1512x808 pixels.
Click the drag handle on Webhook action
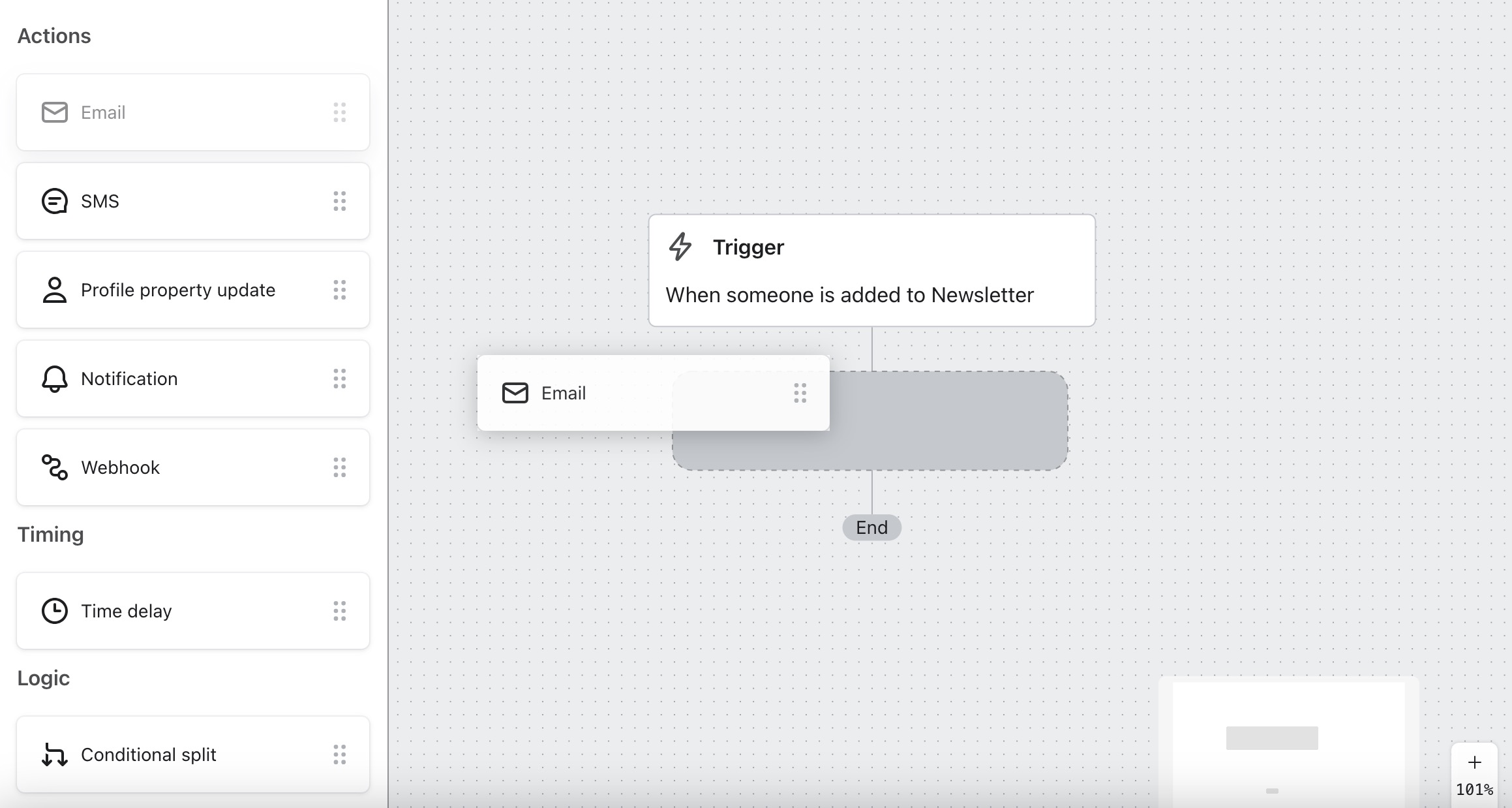pos(340,467)
